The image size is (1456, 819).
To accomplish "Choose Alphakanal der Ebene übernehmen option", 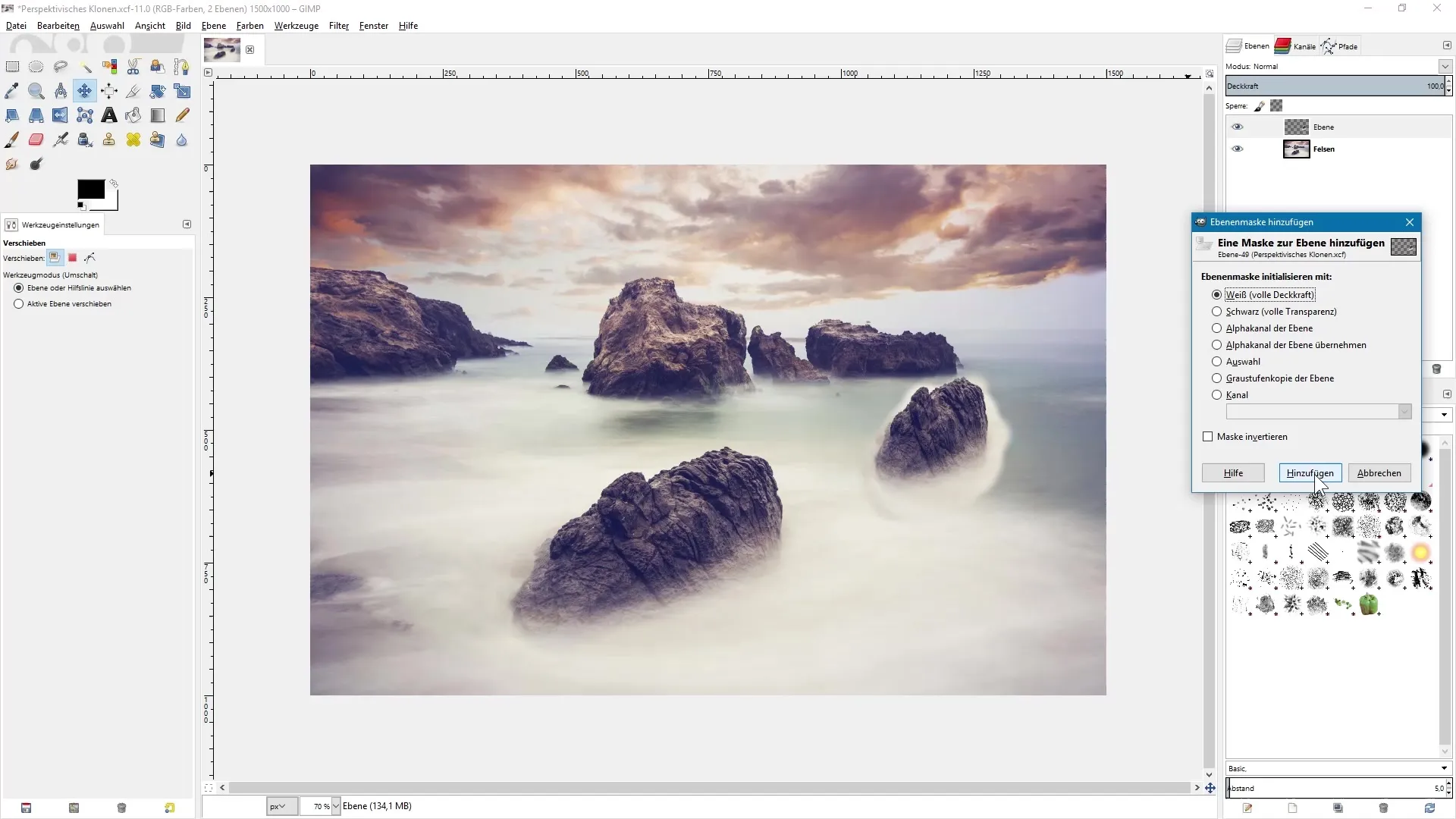I will (x=1216, y=345).
